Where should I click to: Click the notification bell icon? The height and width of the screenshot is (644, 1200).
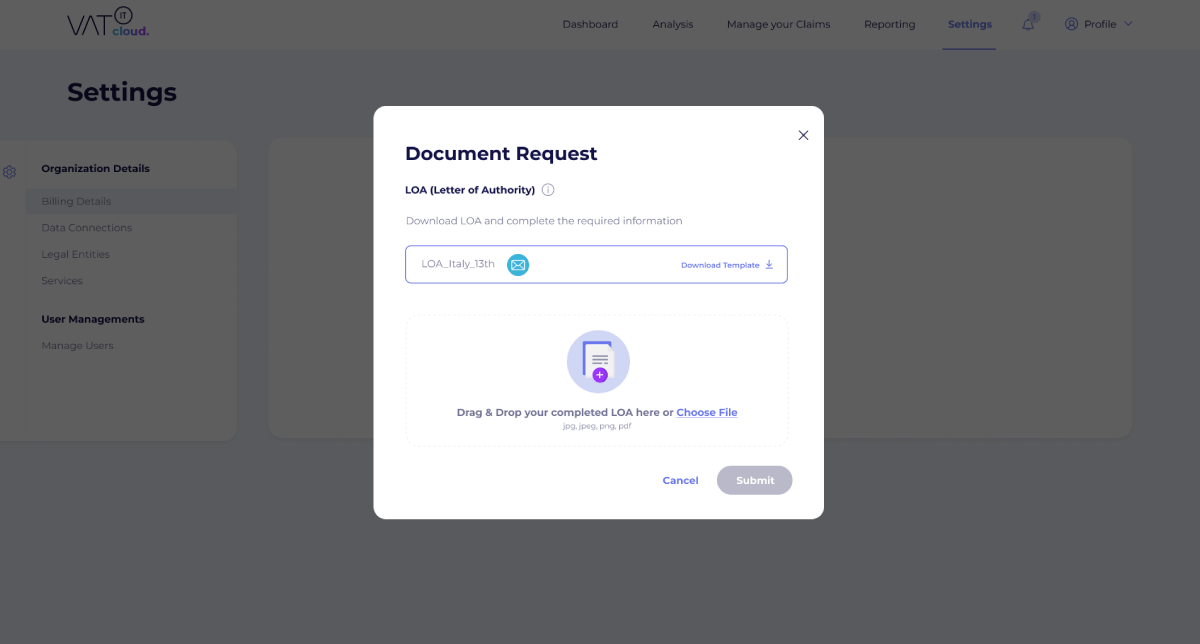[1028, 24]
